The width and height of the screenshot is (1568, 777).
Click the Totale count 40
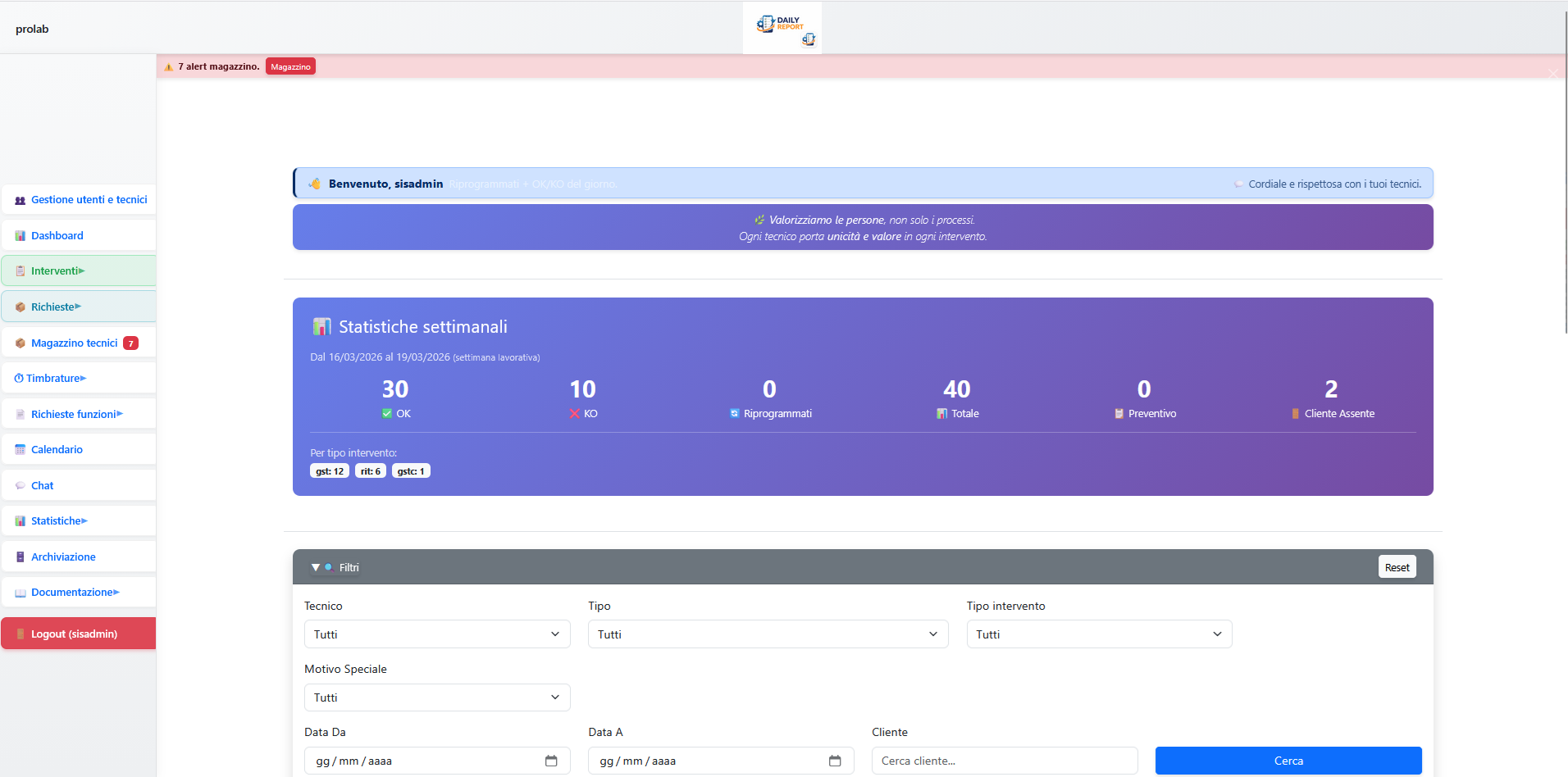click(x=957, y=389)
